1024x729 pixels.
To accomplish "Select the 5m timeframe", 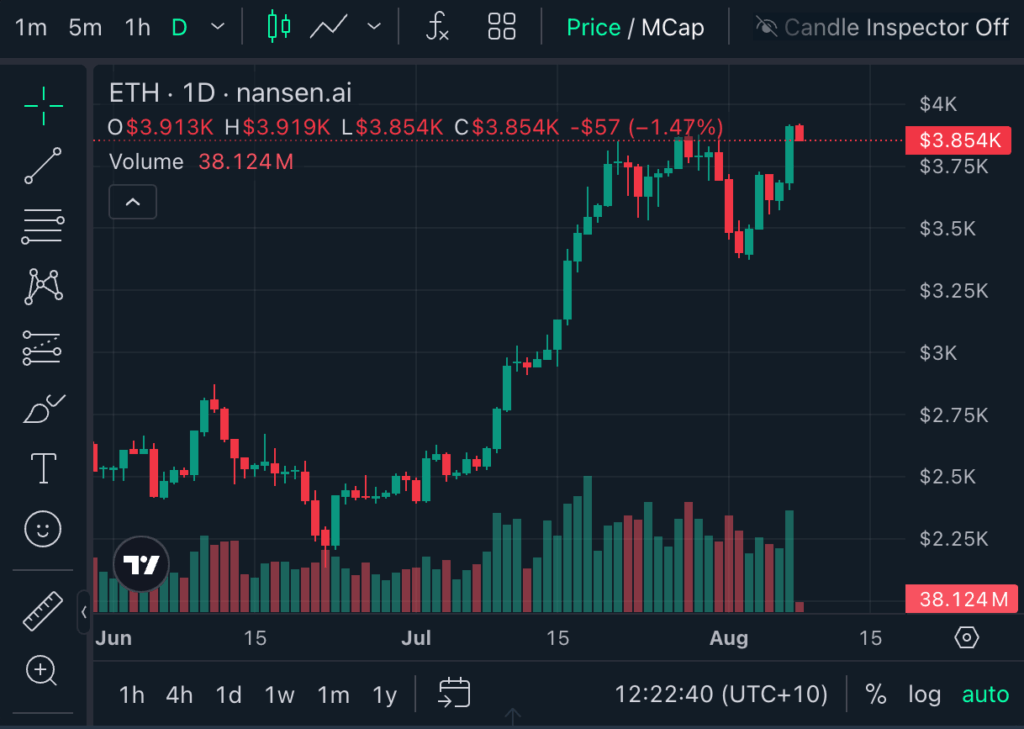I will pyautogui.click(x=85, y=27).
